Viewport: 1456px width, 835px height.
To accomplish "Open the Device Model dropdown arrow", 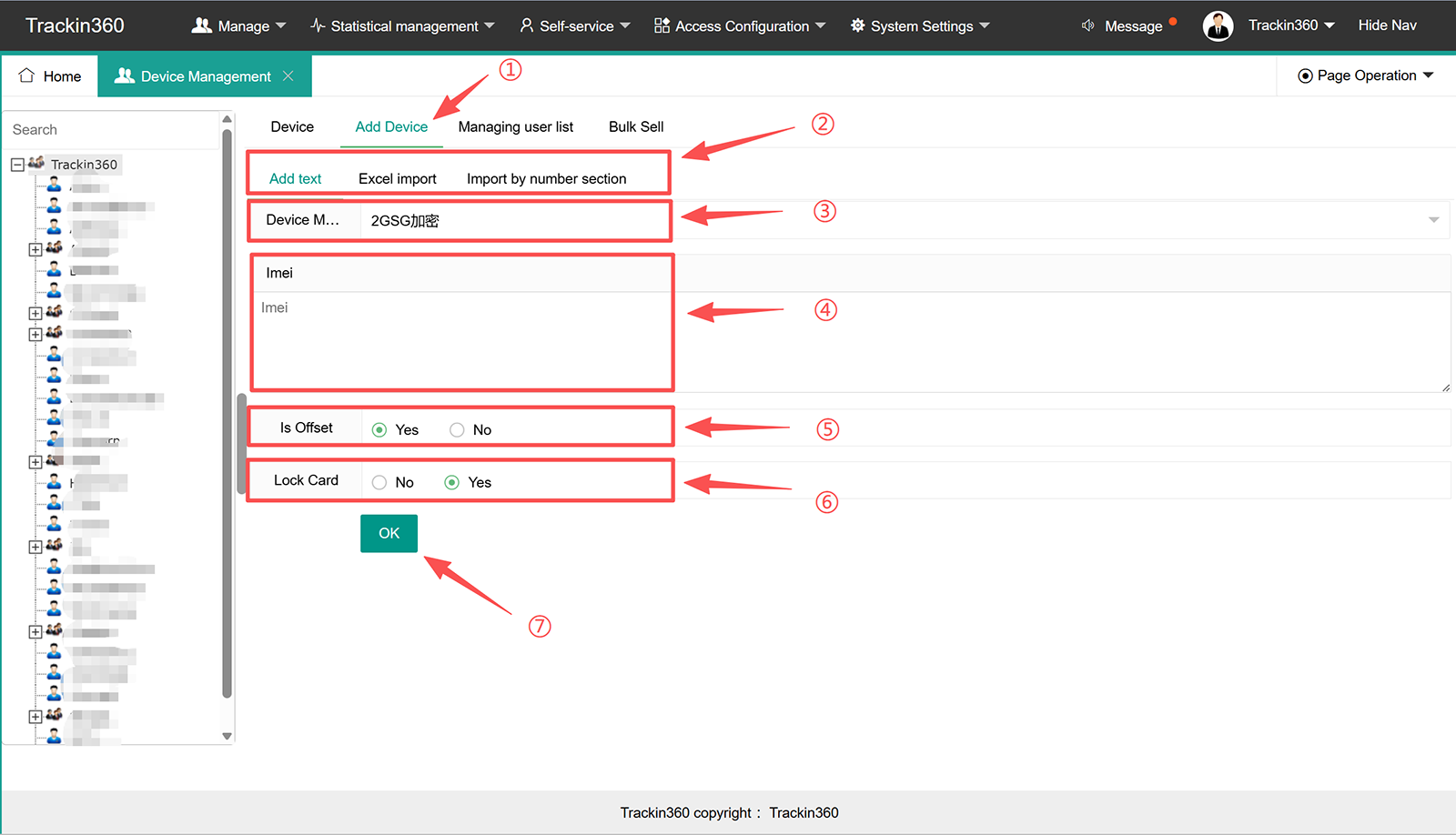I will [x=1433, y=220].
